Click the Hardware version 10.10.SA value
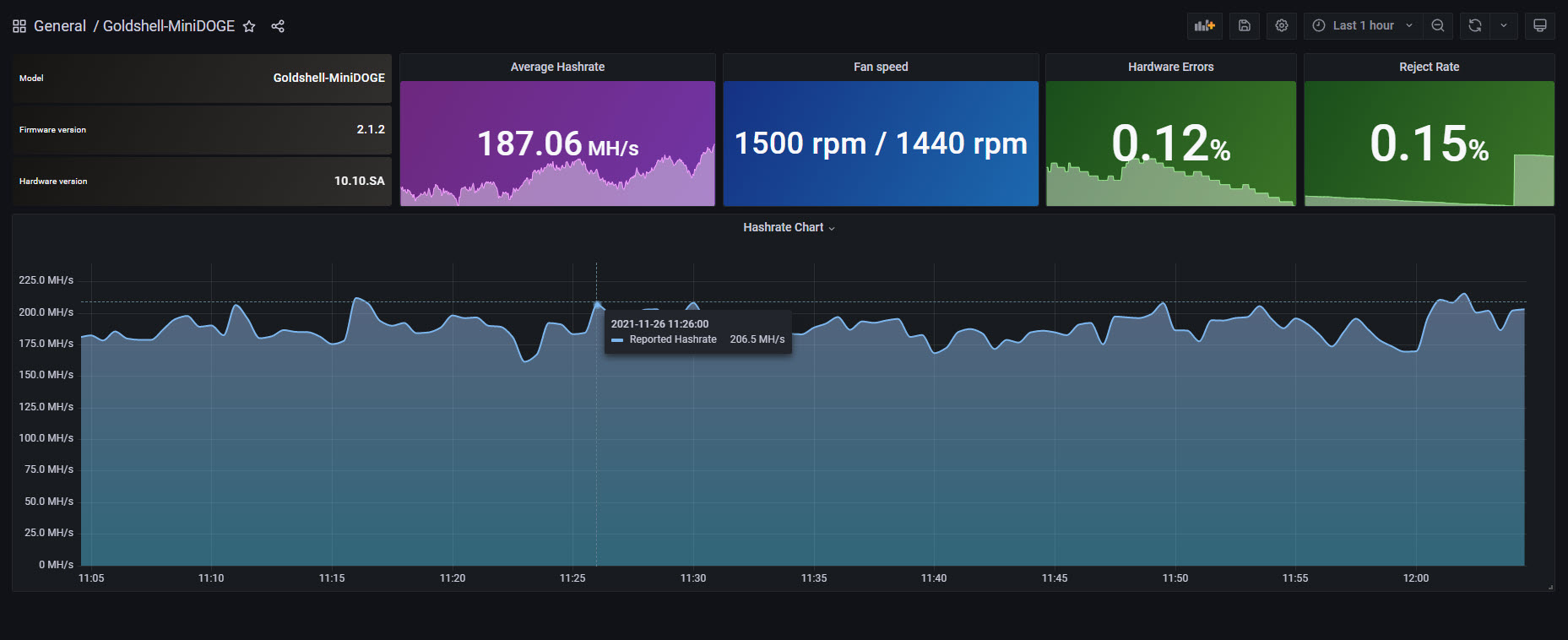 360,181
